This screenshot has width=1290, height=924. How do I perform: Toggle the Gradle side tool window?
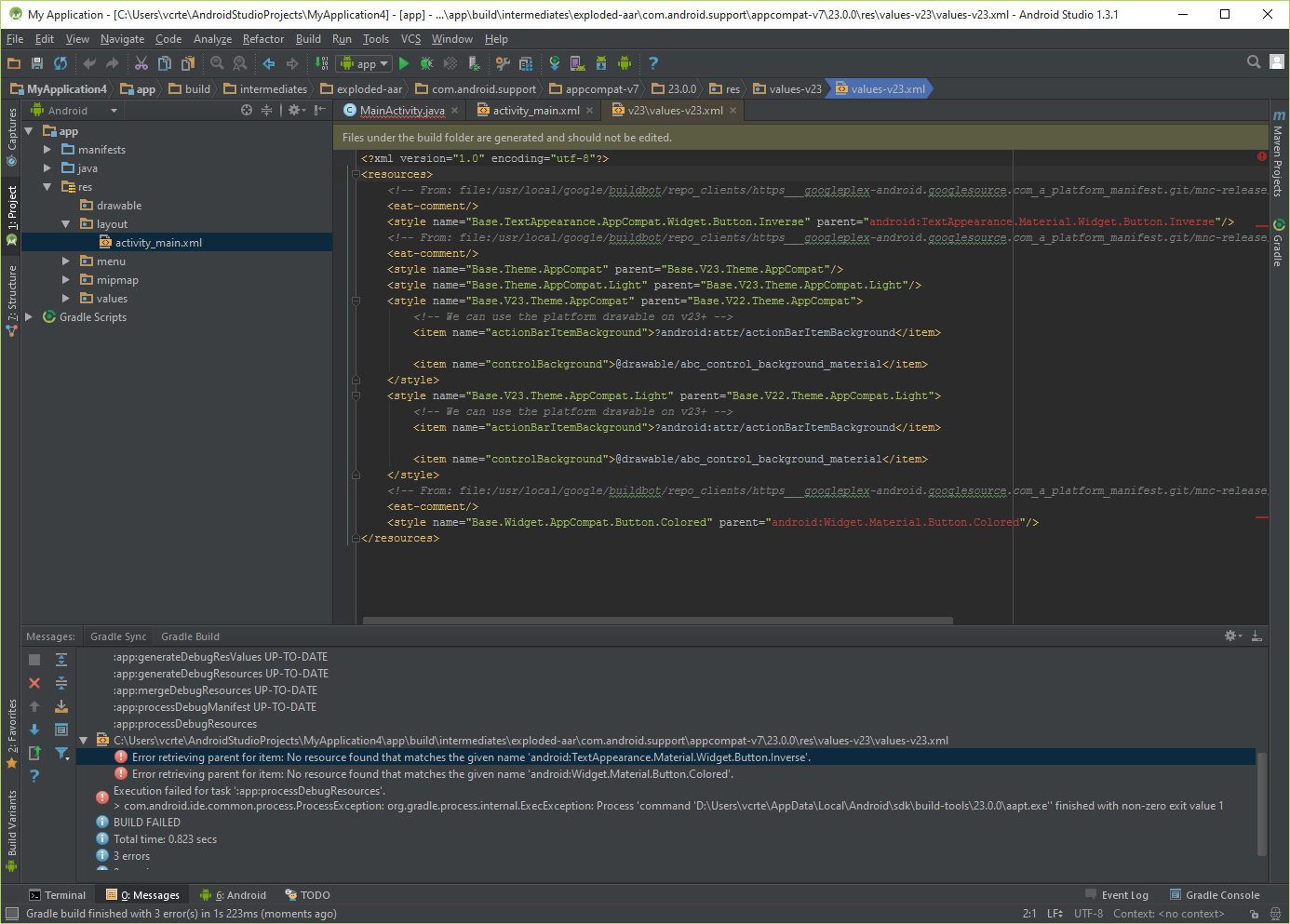click(x=1279, y=245)
